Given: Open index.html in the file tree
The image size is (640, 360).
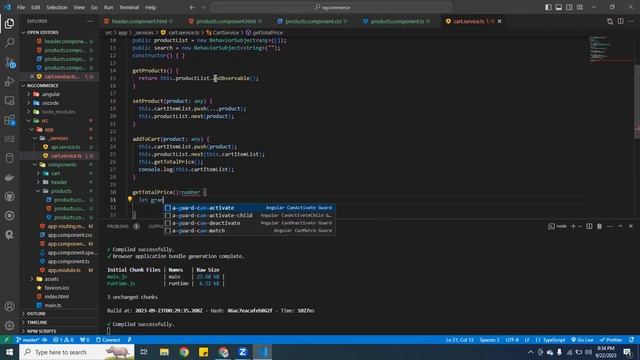Looking at the screenshot, I should tap(56, 297).
